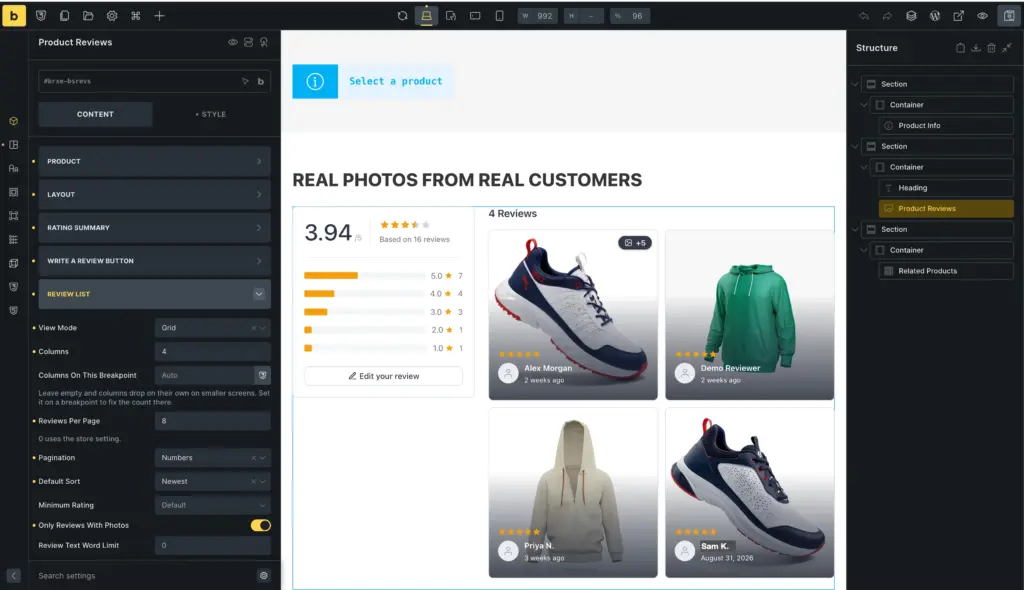
Task: Open builder settings gear icon
Action: [x=112, y=16]
